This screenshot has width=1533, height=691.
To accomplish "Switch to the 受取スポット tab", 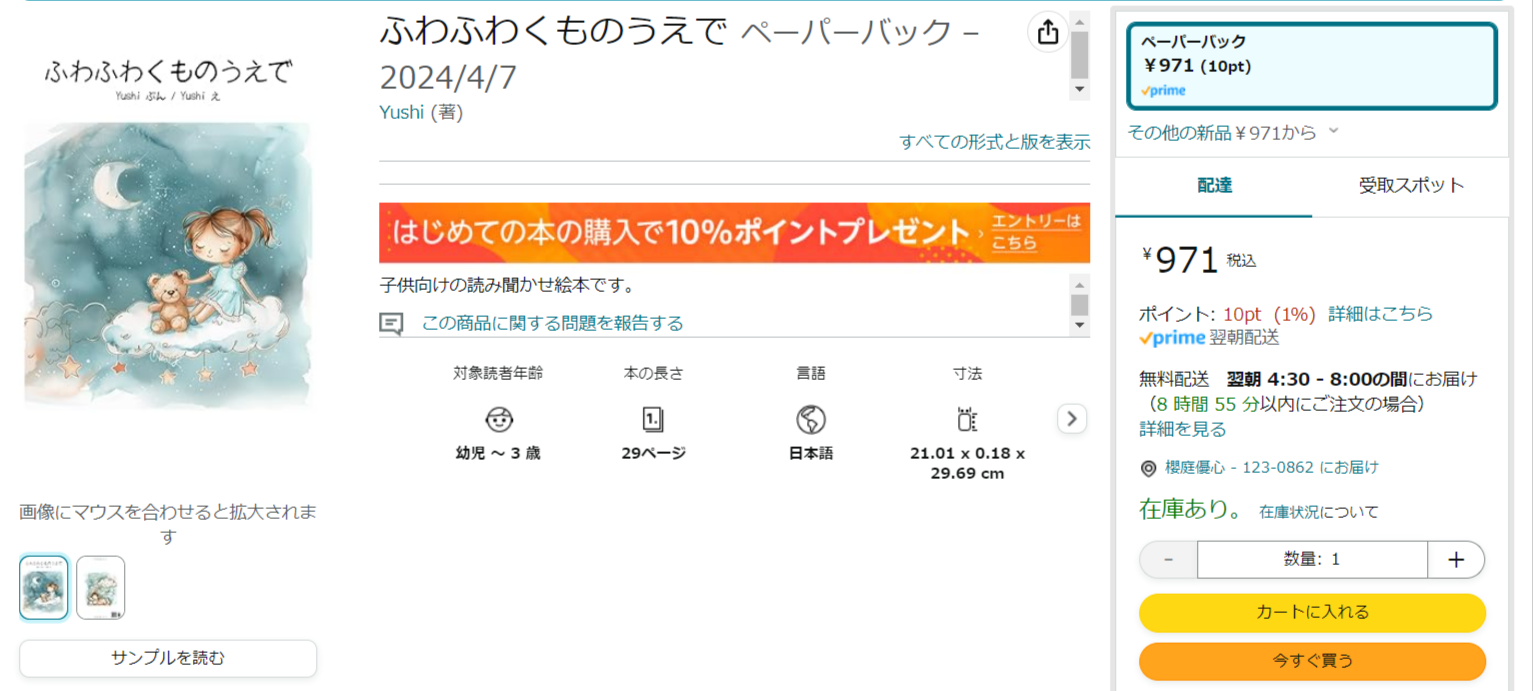I will click(x=1411, y=186).
